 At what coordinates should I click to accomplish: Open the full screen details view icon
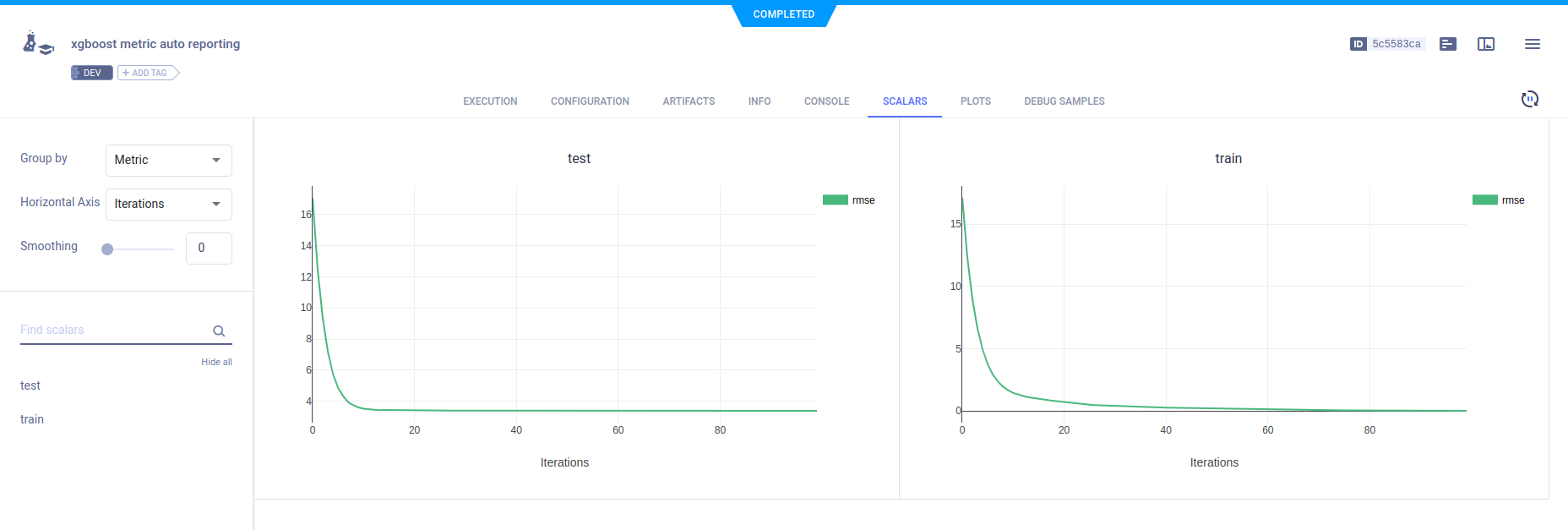click(1485, 44)
